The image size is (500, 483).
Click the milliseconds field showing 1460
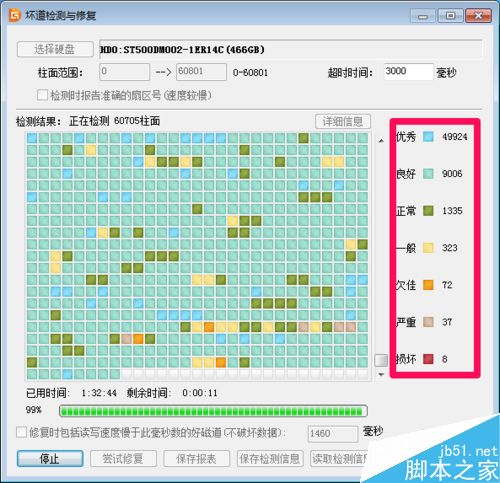(x=333, y=434)
